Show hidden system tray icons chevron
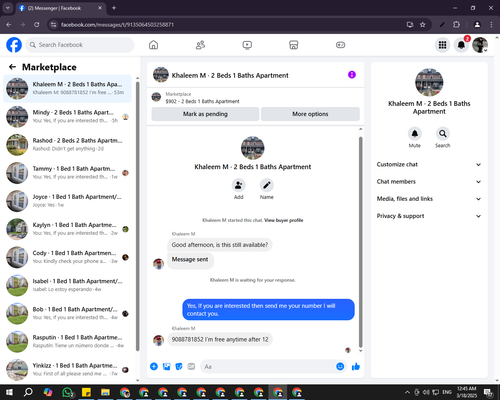This screenshot has height=400, width=500. (407, 392)
